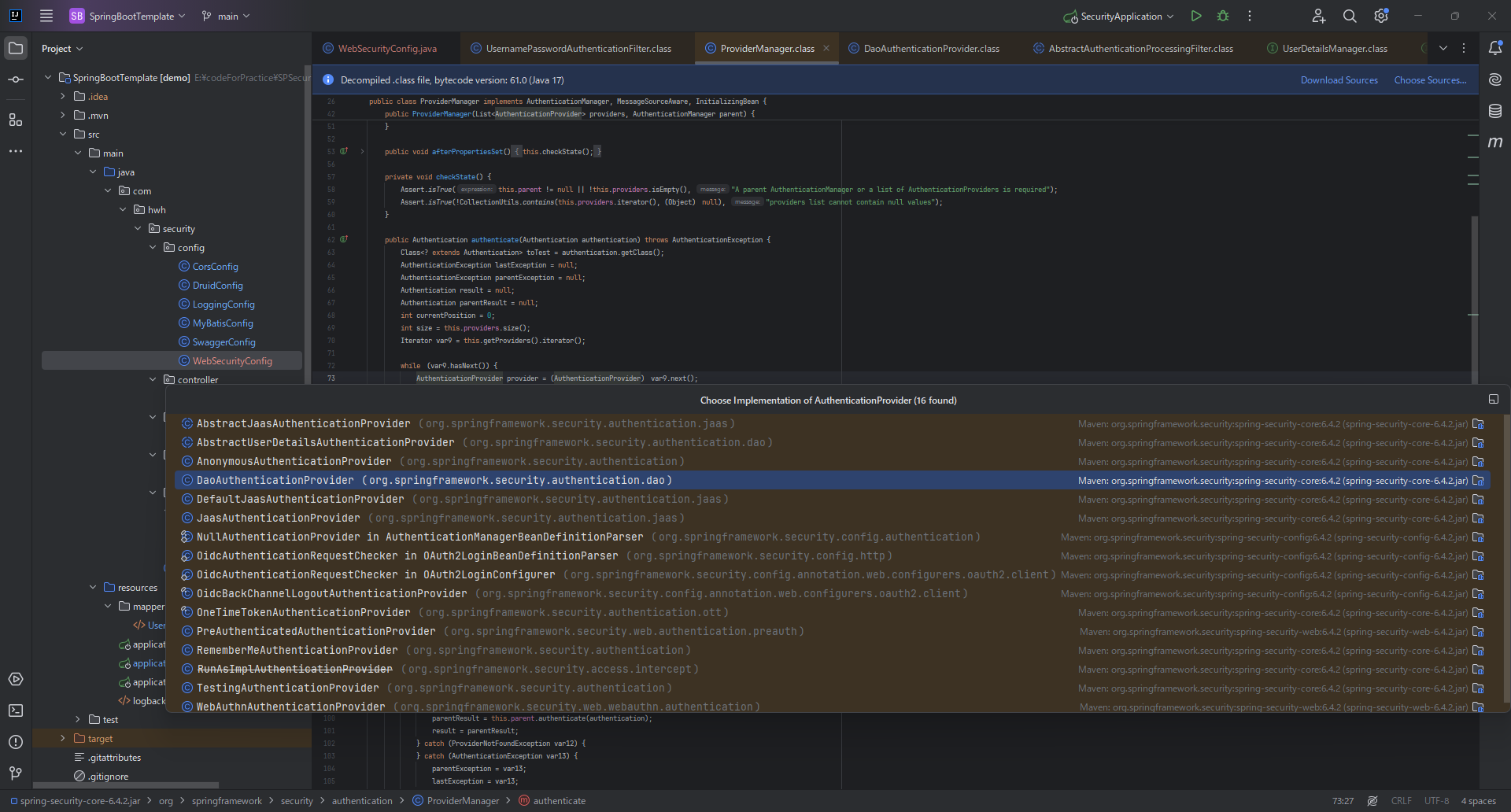The height and width of the screenshot is (812, 1511).
Task: Click the UTF-8 encoding status widget
Action: tap(1436, 801)
